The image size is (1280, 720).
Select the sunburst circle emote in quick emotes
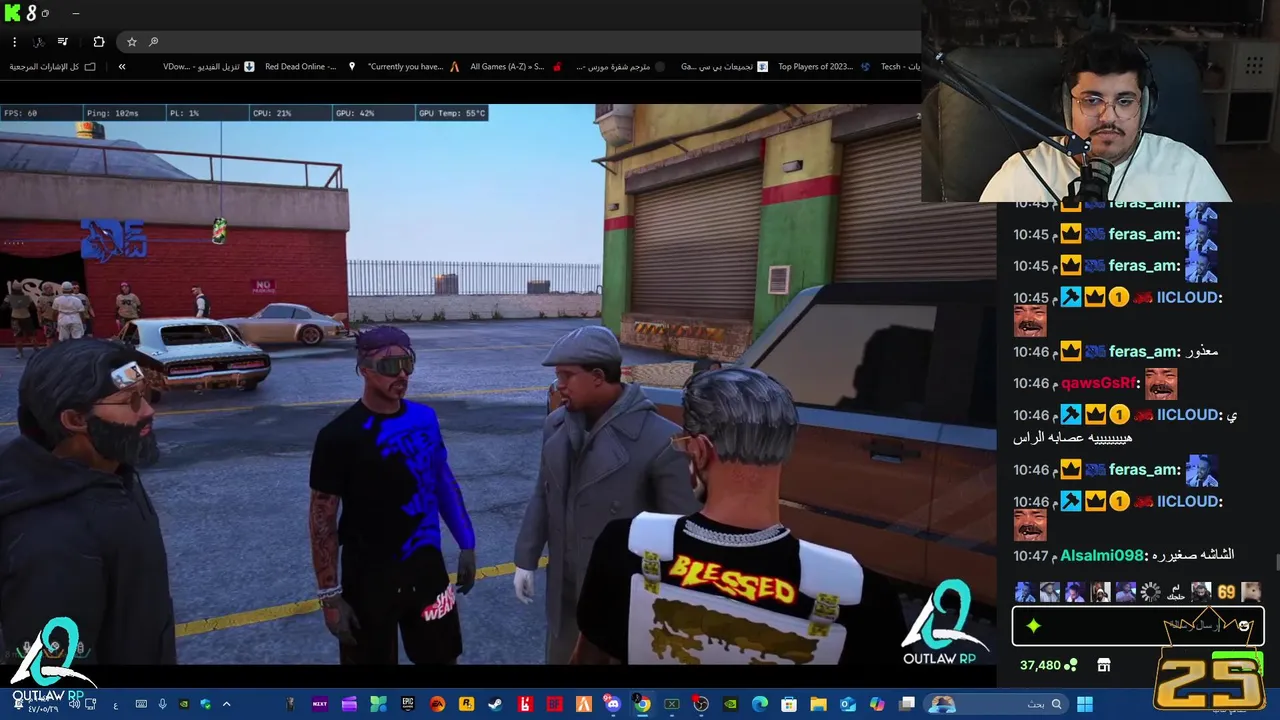1151,592
